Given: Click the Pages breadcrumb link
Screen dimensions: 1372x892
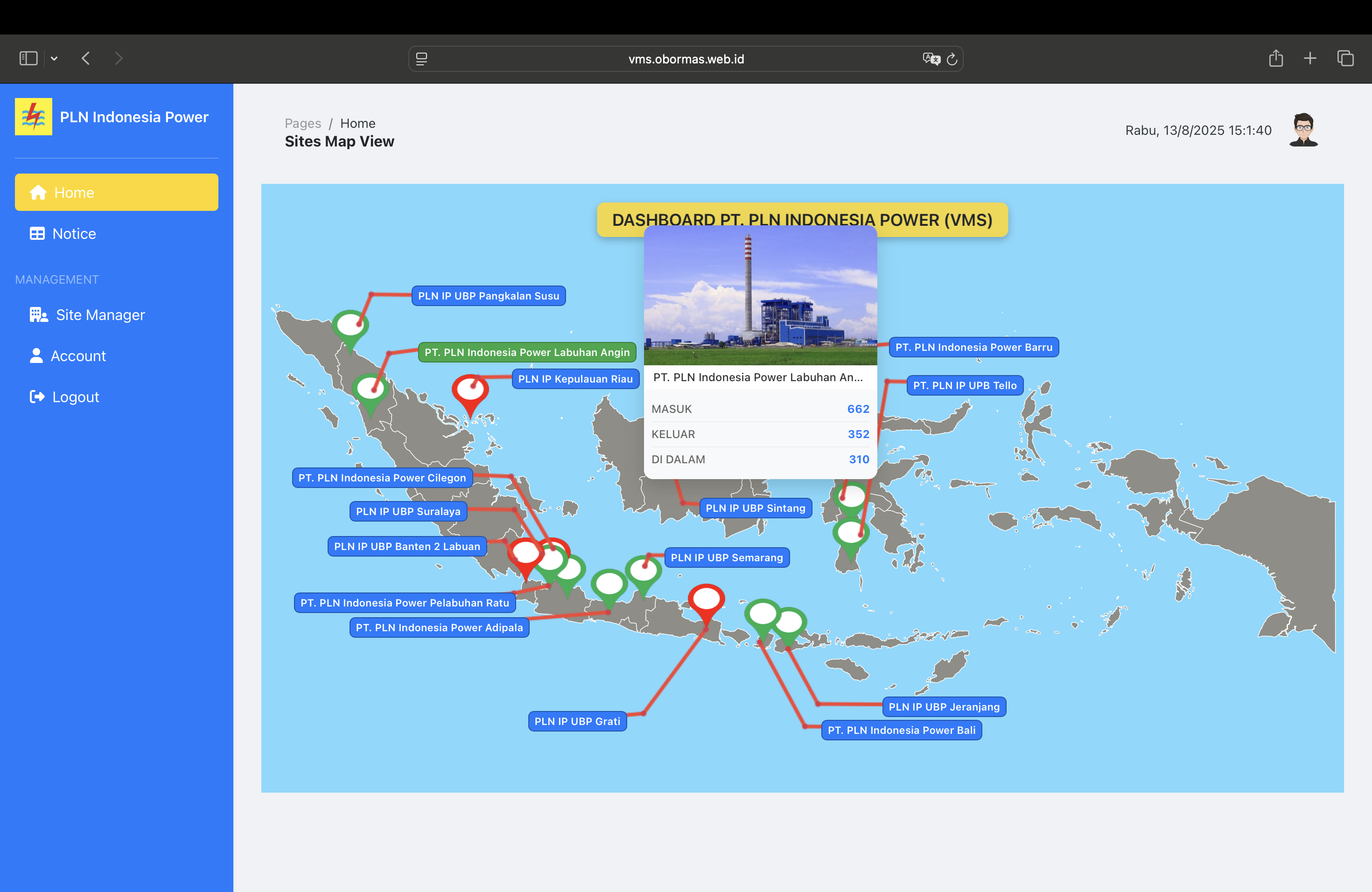Looking at the screenshot, I should [303, 123].
